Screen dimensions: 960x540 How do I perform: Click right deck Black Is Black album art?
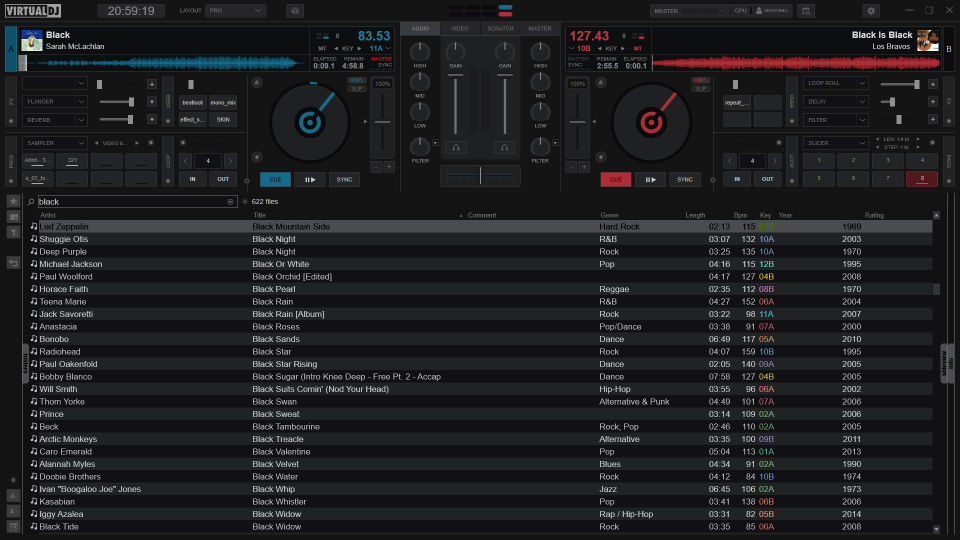click(x=928, y=40)
